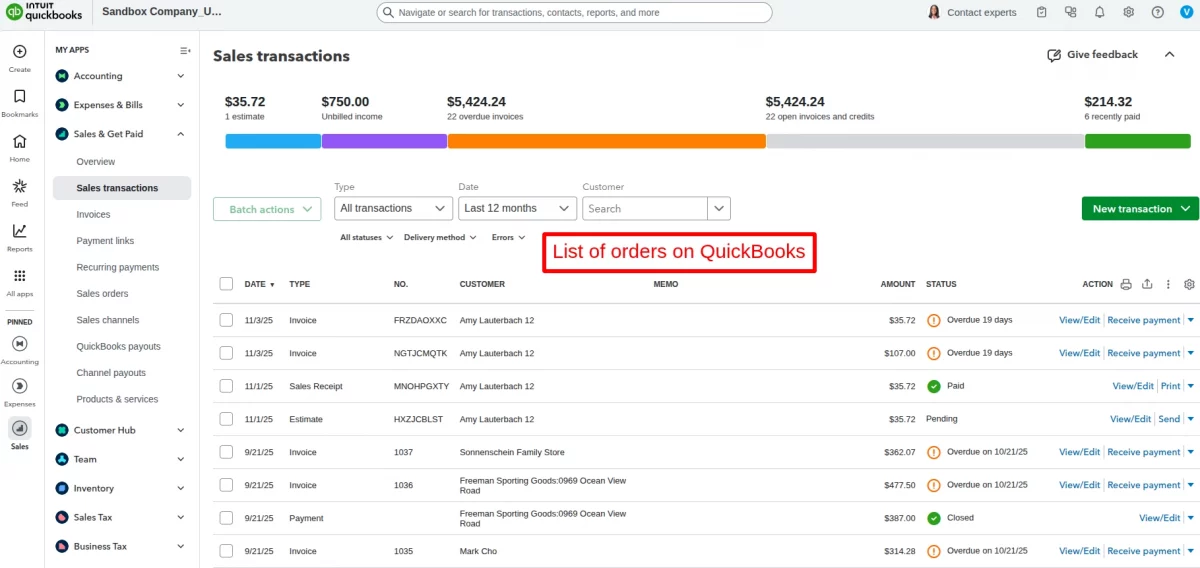Check the box for invoice 1036

[226, 485]
